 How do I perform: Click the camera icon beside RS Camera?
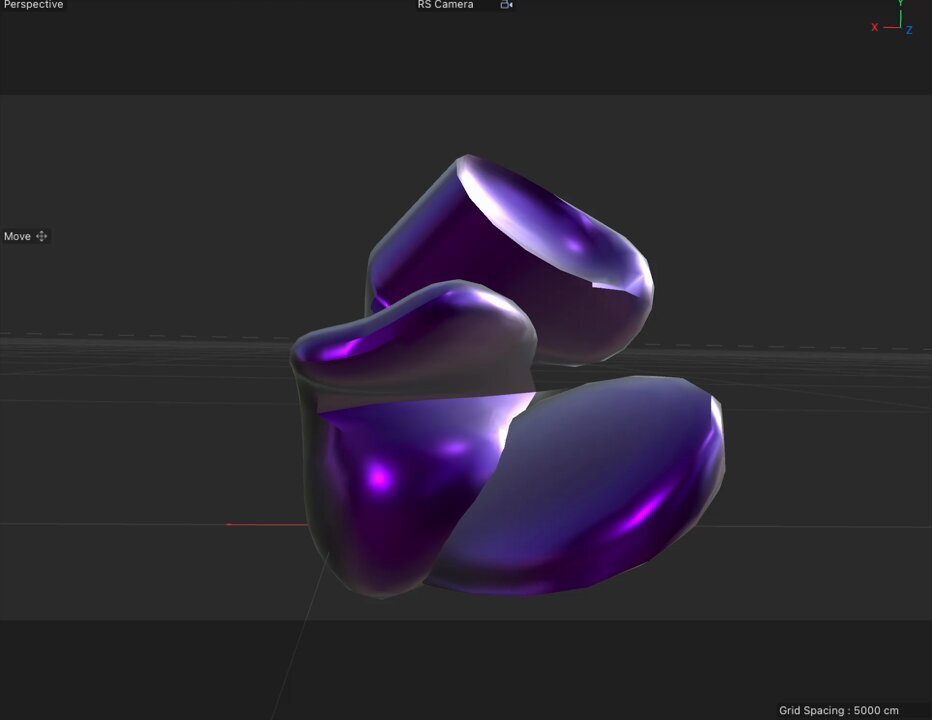(x=506, y=5)
